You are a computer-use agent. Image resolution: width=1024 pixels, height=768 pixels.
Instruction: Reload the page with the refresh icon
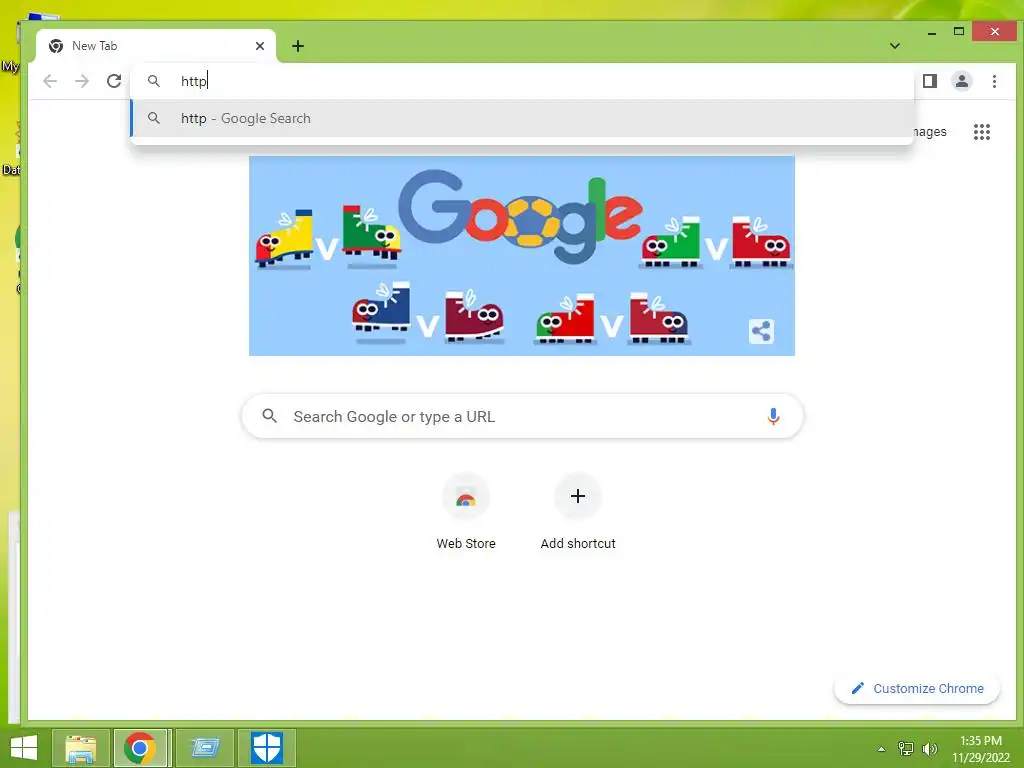114,81
